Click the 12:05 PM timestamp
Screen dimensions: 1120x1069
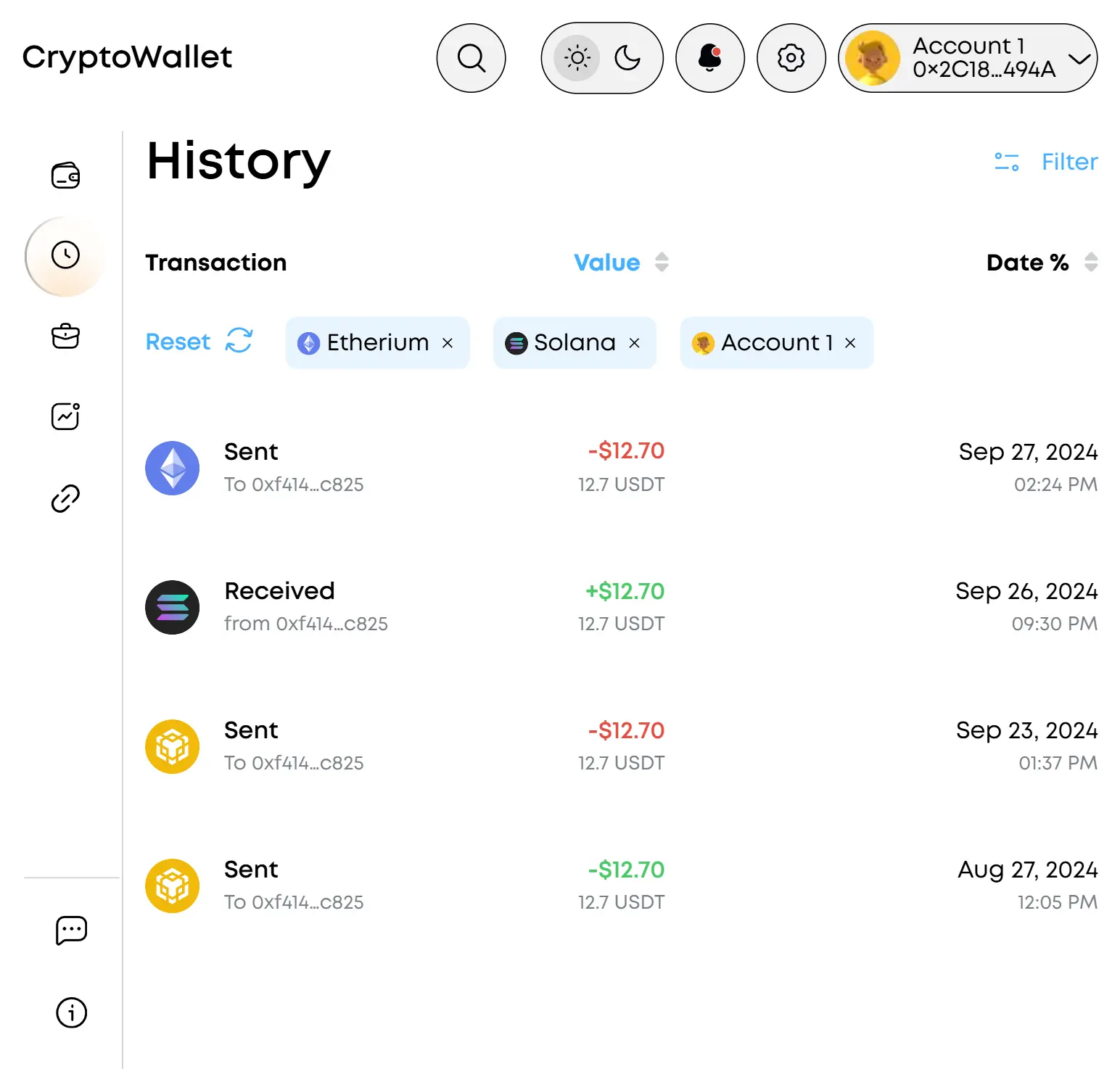[x=1058, y=902]
